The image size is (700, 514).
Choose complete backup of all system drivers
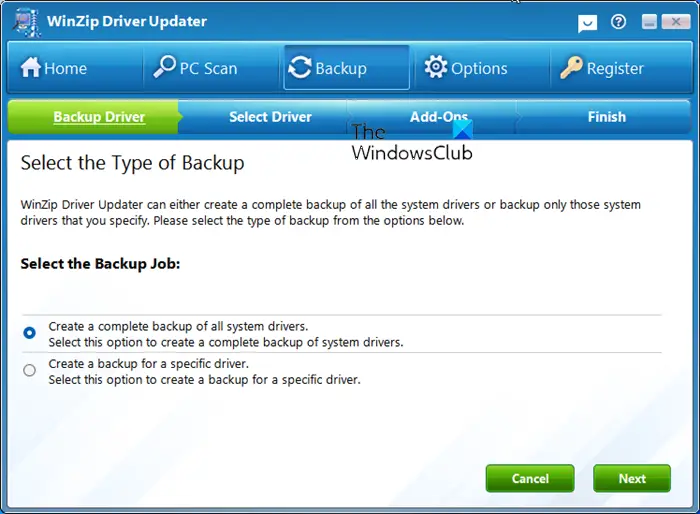(x=29, y=333)
